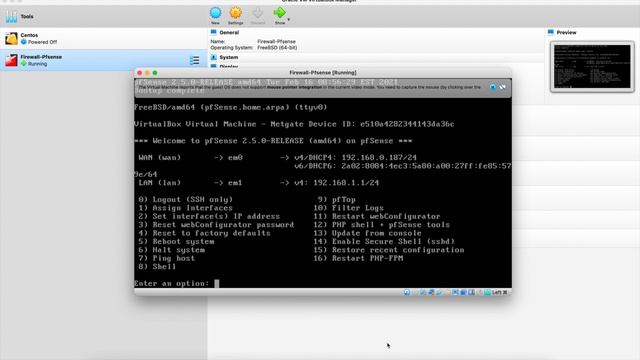Click the VM preview thumbnail

click(x=592, y=67)
